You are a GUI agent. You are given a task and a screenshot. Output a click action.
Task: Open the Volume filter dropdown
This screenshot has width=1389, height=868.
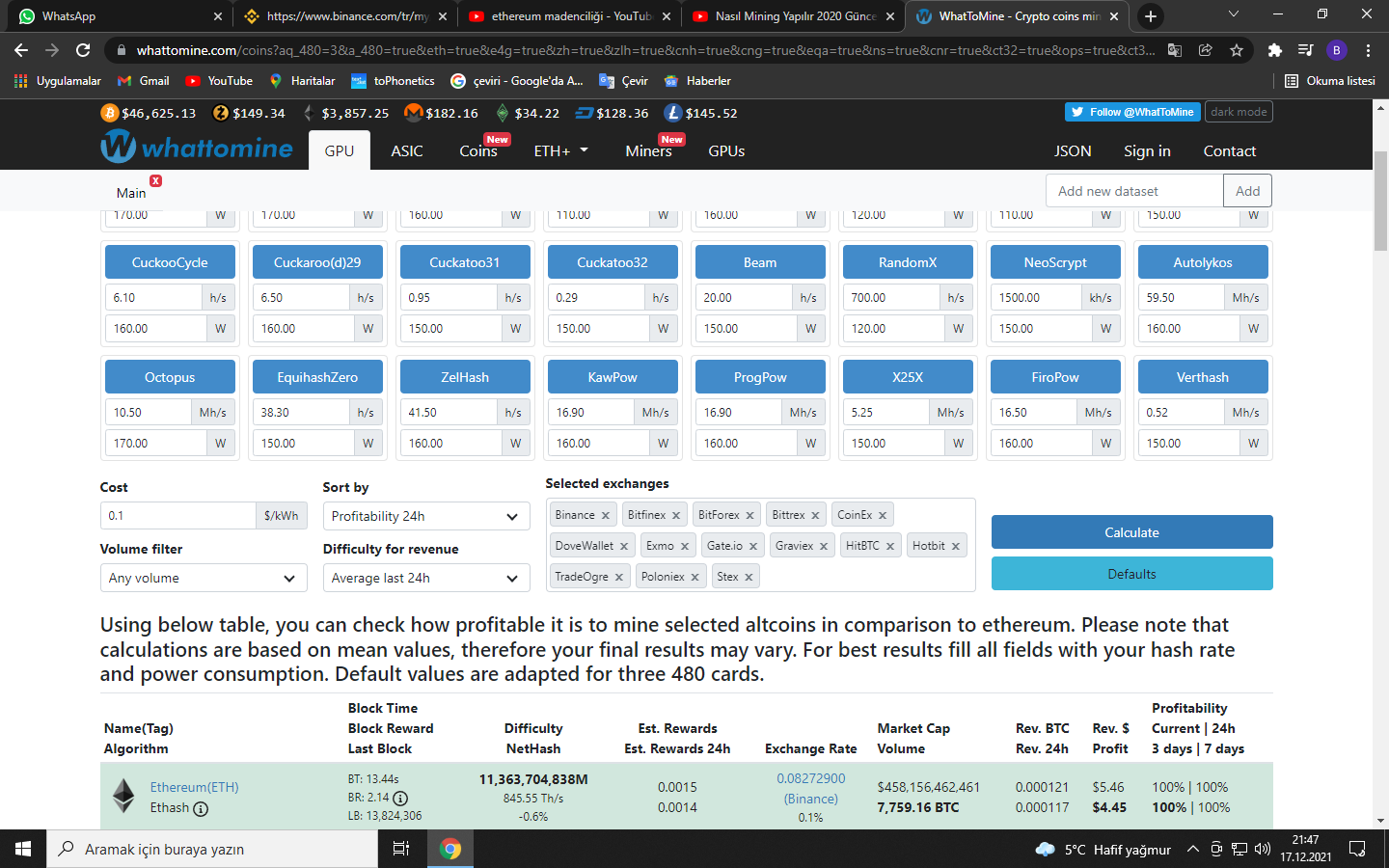(204, 578)
